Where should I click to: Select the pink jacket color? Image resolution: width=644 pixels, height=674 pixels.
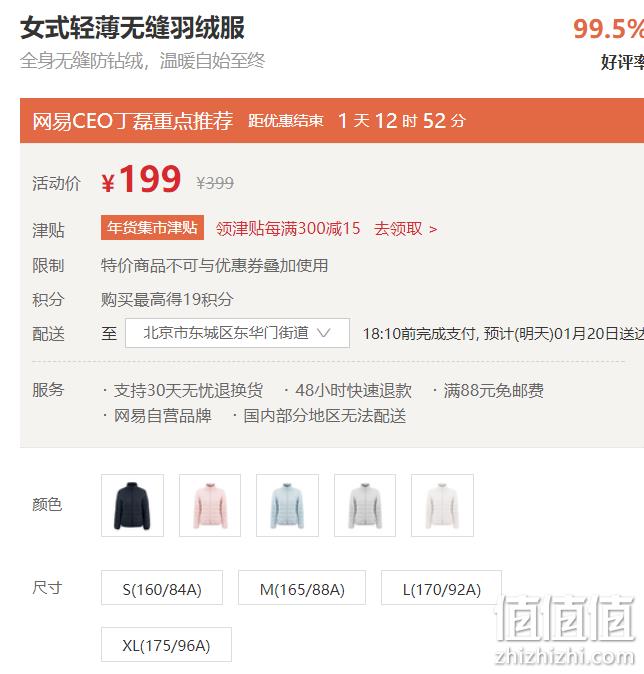click(210, 505)
